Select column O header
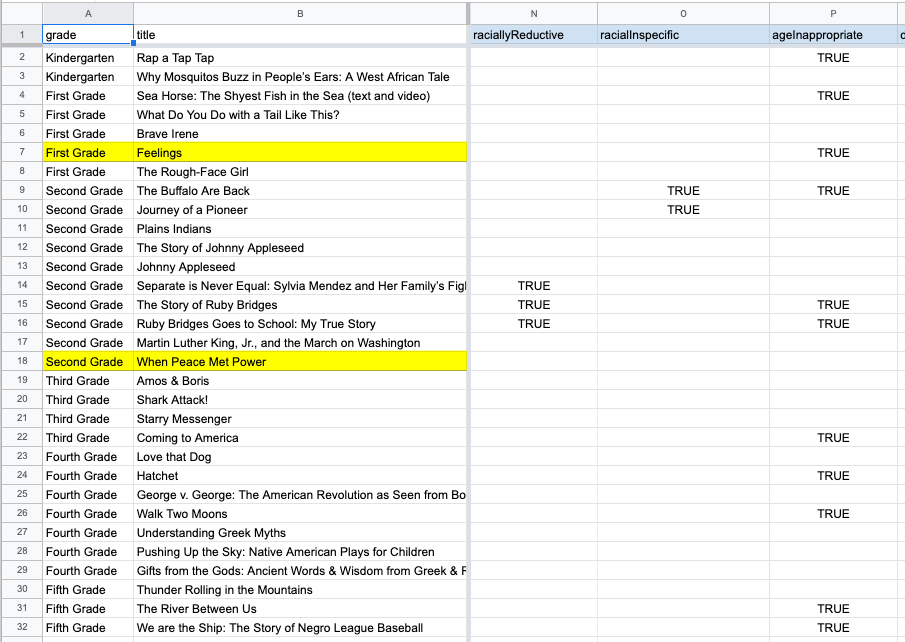The width and height of the screenshot is (905, 642). 683,13
